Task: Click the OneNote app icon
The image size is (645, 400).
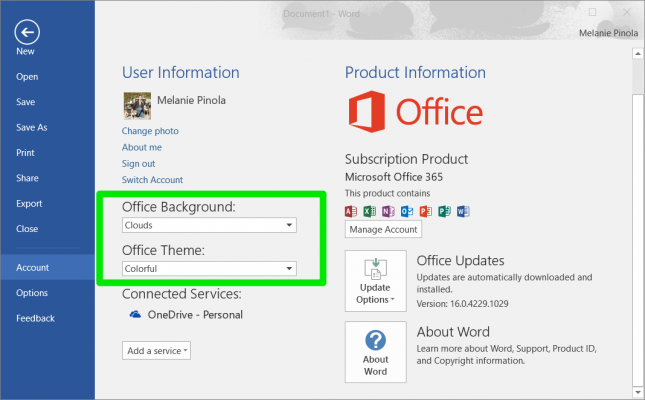Action: [388, 211]
